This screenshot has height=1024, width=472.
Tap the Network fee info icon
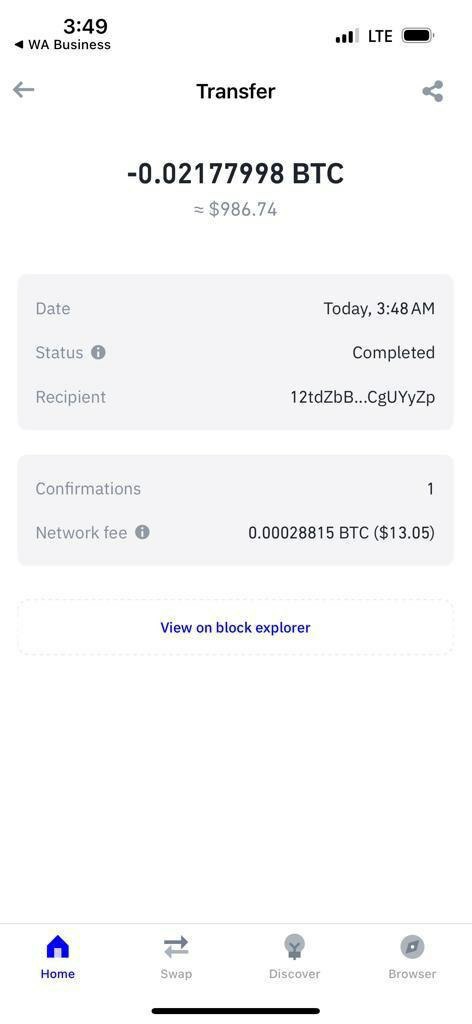[142, 532]
